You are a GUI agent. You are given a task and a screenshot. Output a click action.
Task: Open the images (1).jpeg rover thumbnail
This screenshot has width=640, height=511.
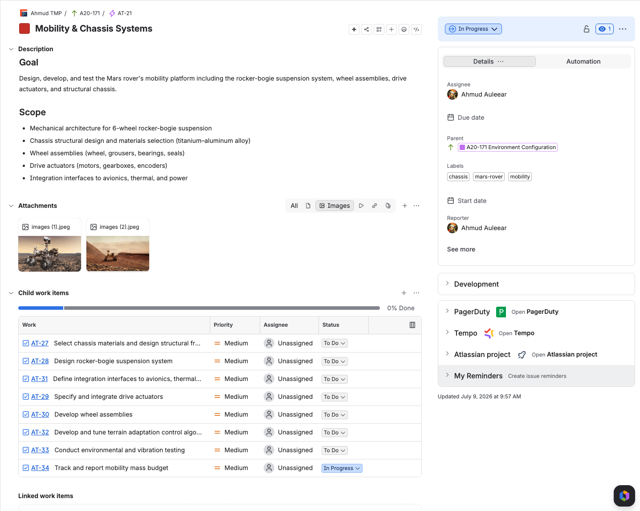49,253
